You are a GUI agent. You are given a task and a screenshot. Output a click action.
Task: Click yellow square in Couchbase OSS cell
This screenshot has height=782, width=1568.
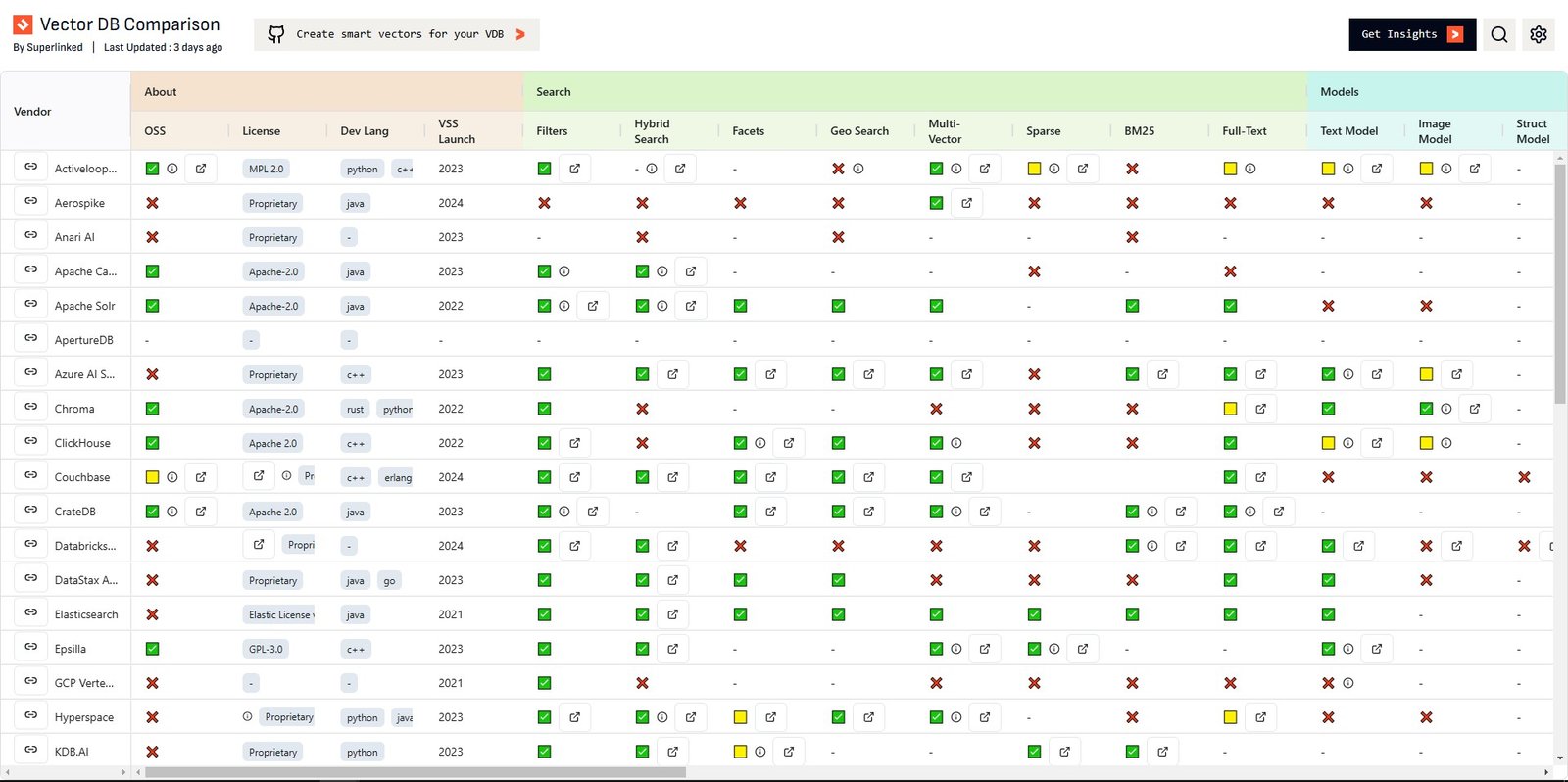(152, 477)
